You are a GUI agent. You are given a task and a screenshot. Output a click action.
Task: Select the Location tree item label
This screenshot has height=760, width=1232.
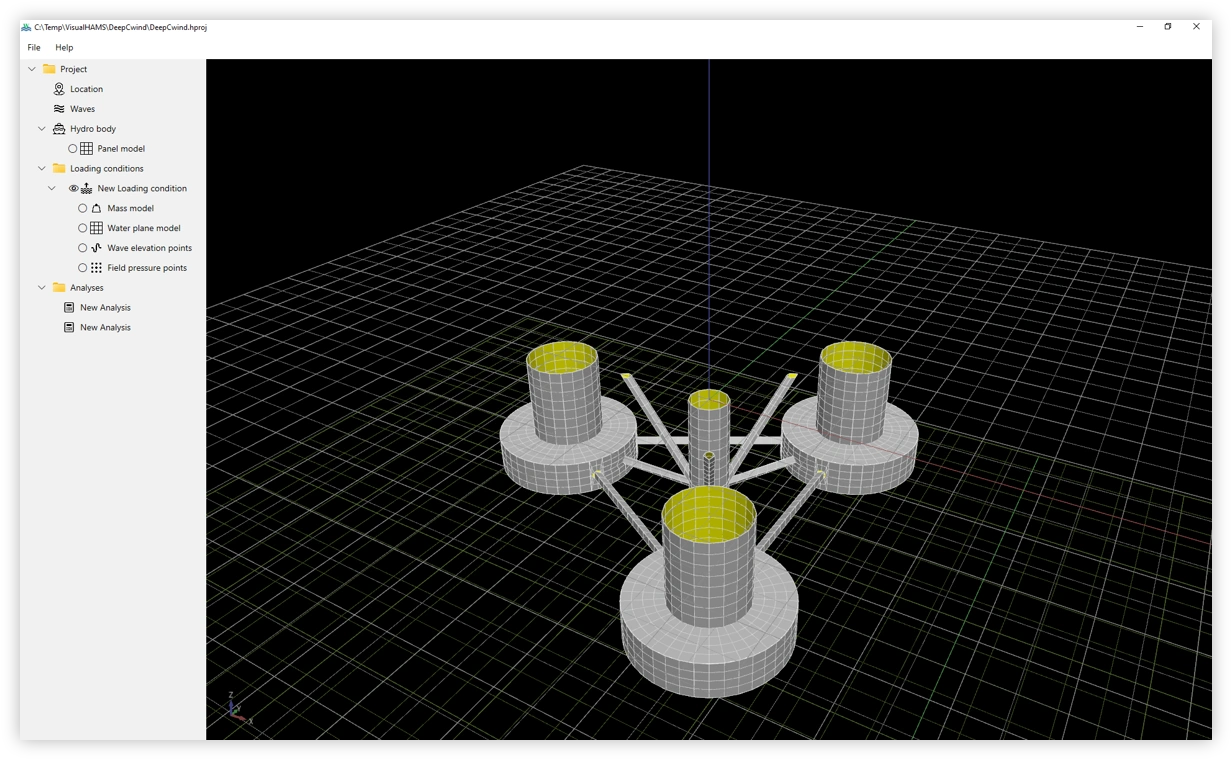coord(86,89)
